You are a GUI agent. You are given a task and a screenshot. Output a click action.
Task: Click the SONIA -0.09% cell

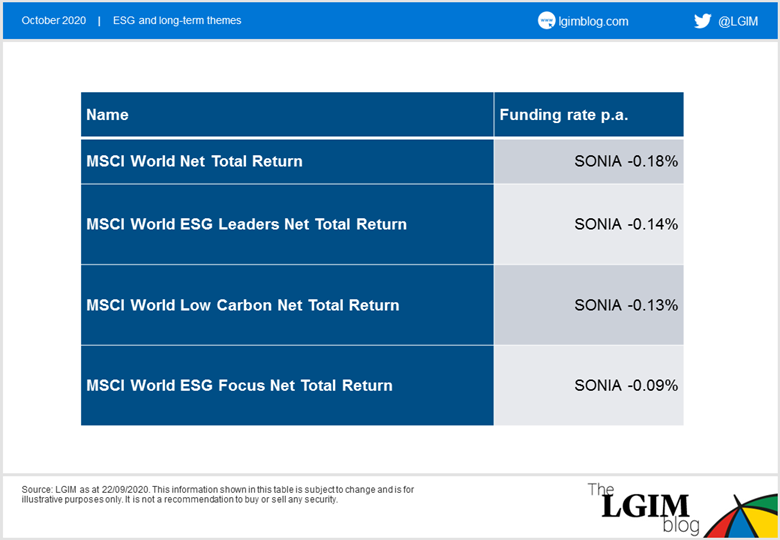[589, 385]
